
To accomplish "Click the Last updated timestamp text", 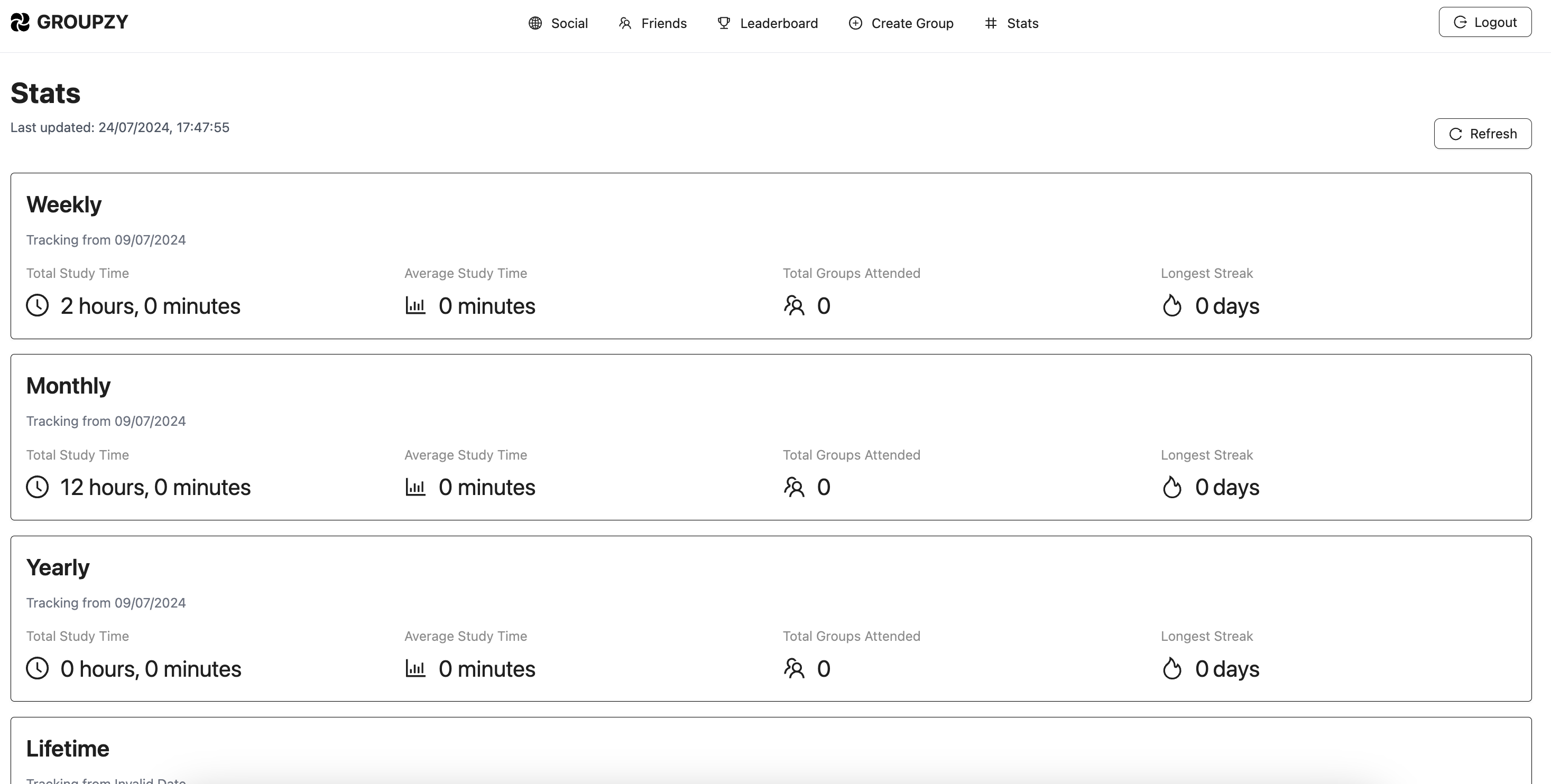I will click(120, 127).
